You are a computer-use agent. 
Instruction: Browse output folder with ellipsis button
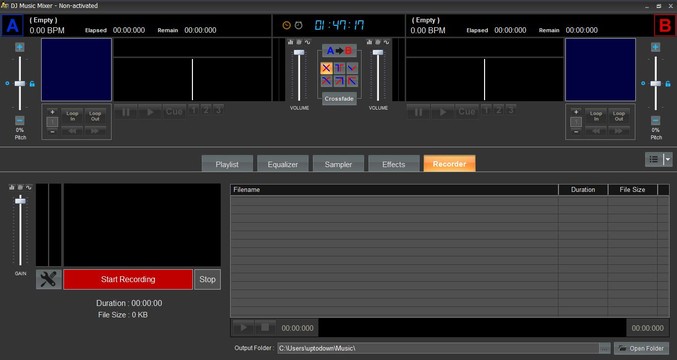coord(604,348)
